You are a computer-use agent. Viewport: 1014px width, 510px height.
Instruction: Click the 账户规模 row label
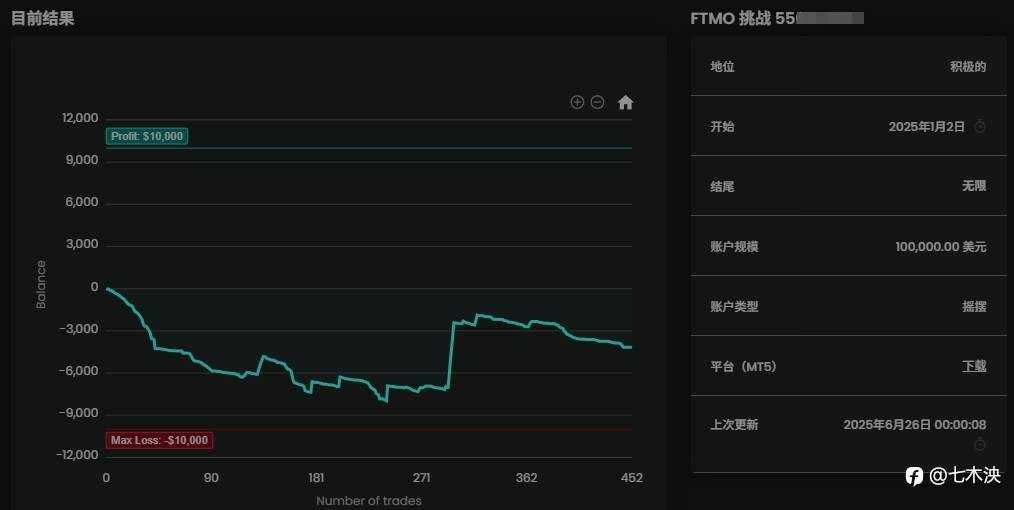pos(734,246)
